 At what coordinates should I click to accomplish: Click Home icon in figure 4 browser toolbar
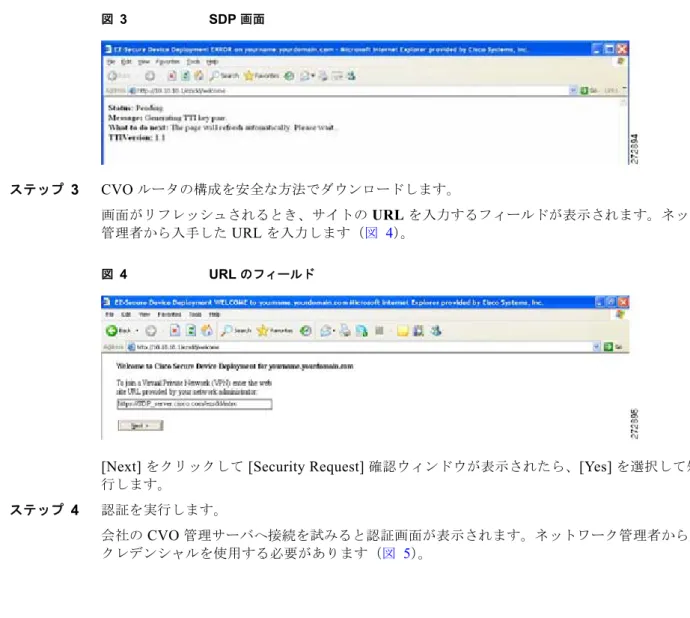(206, 331)
